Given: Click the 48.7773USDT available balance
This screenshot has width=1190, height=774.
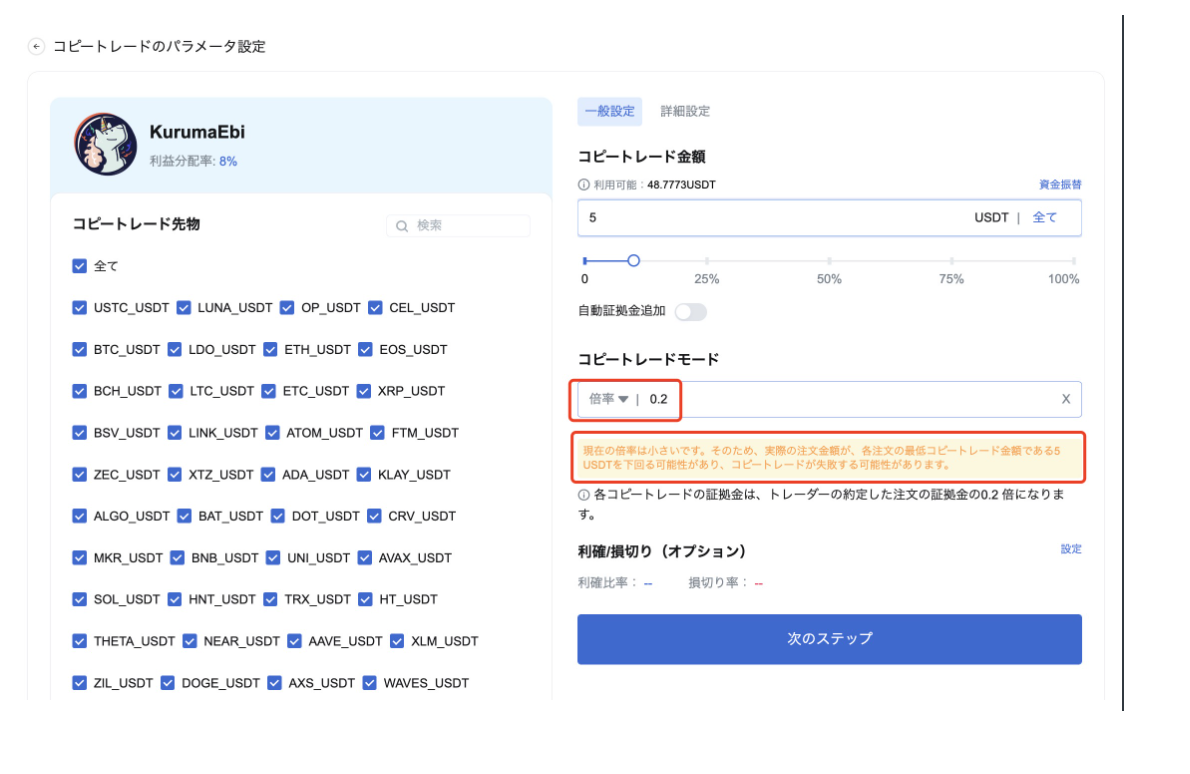Looking at the screenshot, I should pos(682,184).
